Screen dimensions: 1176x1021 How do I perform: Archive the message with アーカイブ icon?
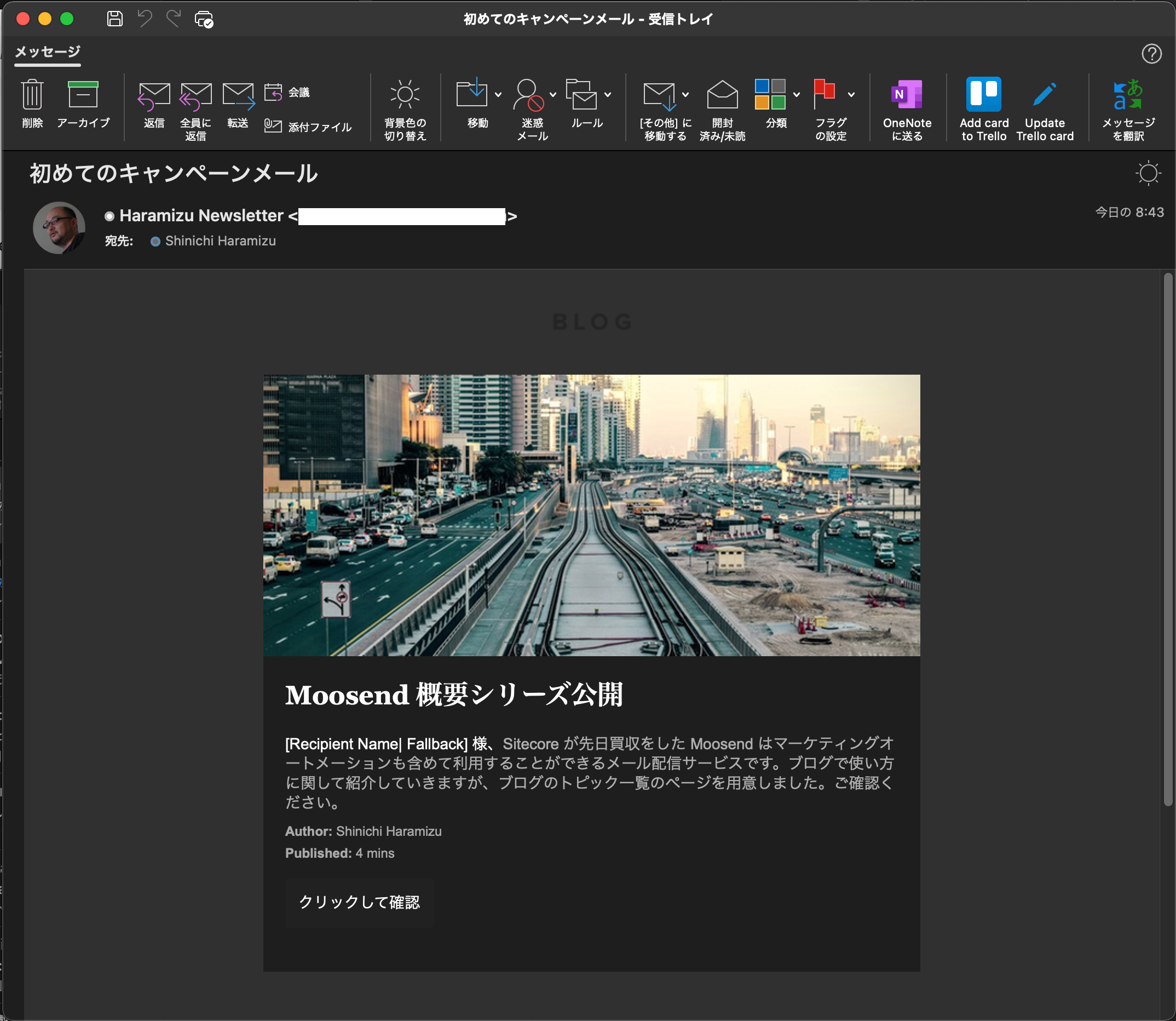pyautogui.click(x=83, y=95)
